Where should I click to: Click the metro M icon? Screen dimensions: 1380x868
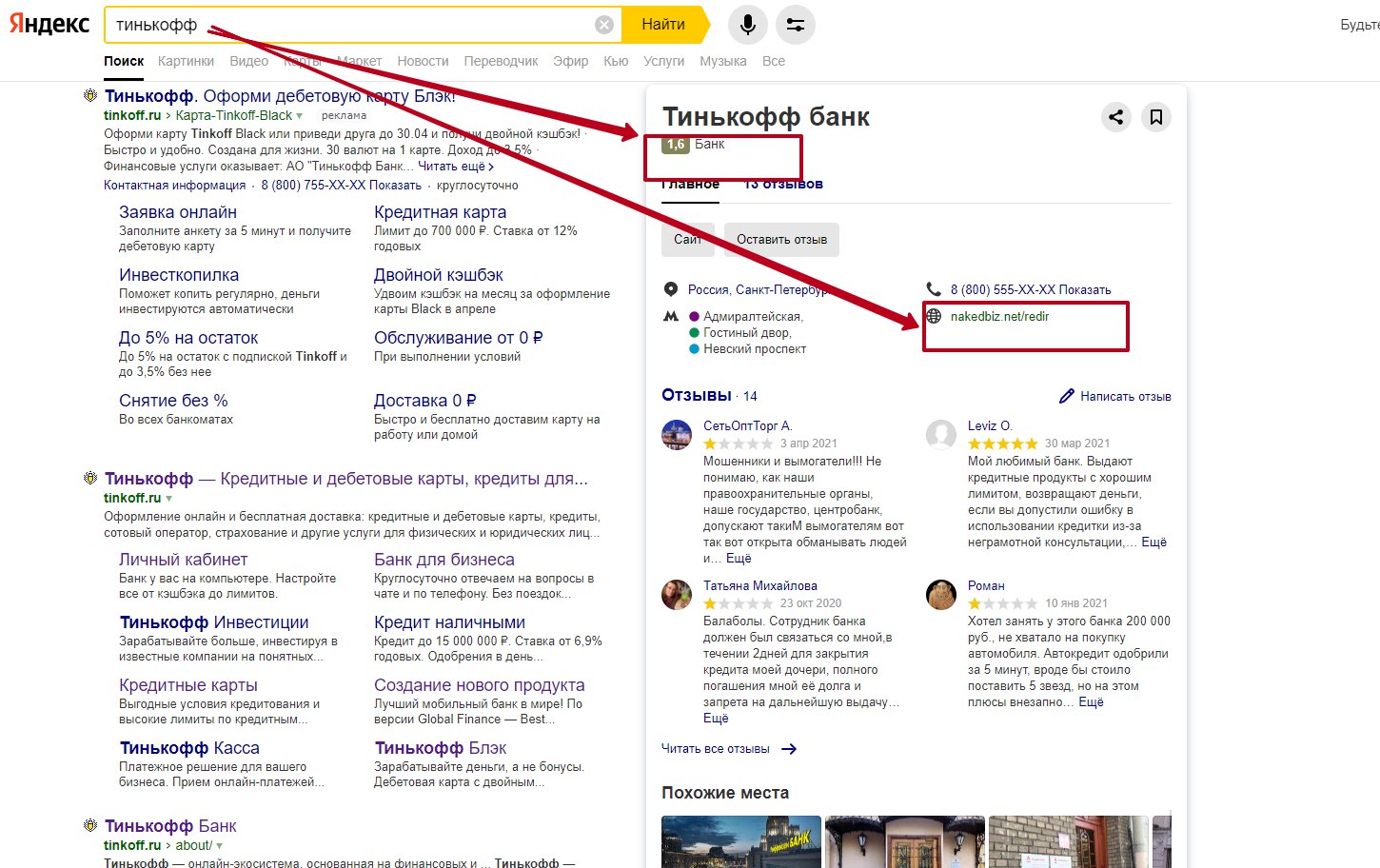(671, 316)
